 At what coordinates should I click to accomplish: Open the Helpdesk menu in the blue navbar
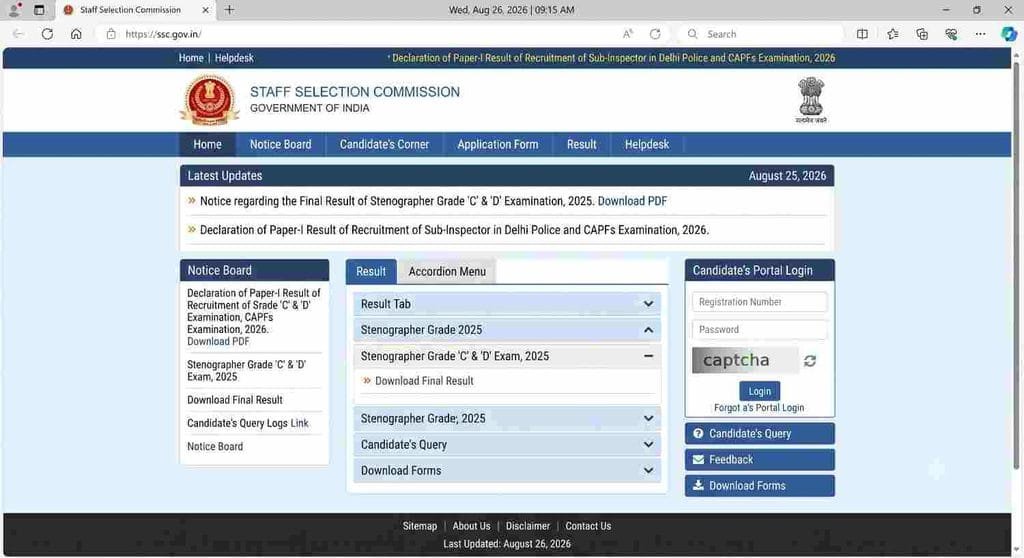(x=647, y=144)
